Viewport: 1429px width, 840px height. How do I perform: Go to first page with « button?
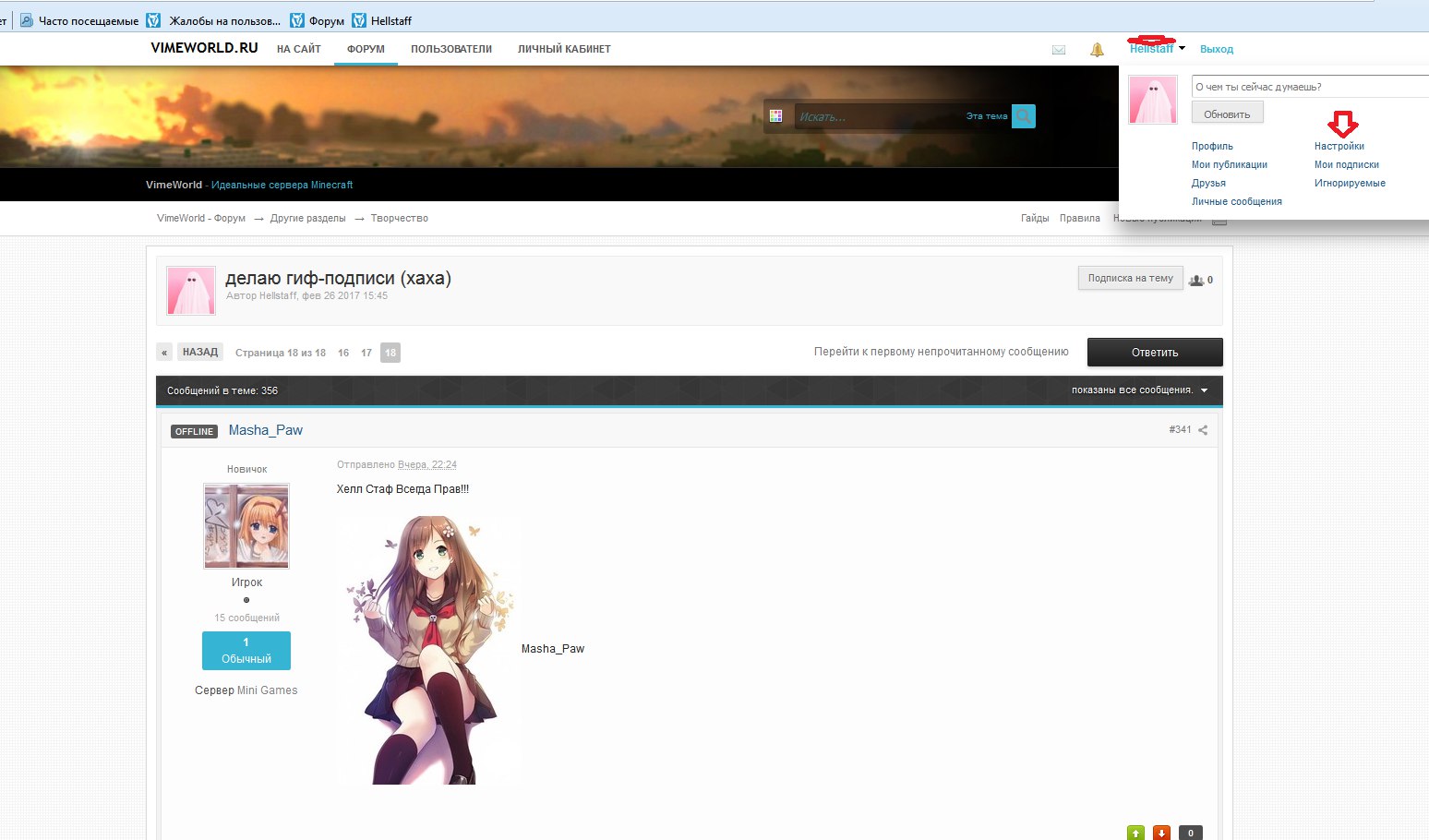164,353
